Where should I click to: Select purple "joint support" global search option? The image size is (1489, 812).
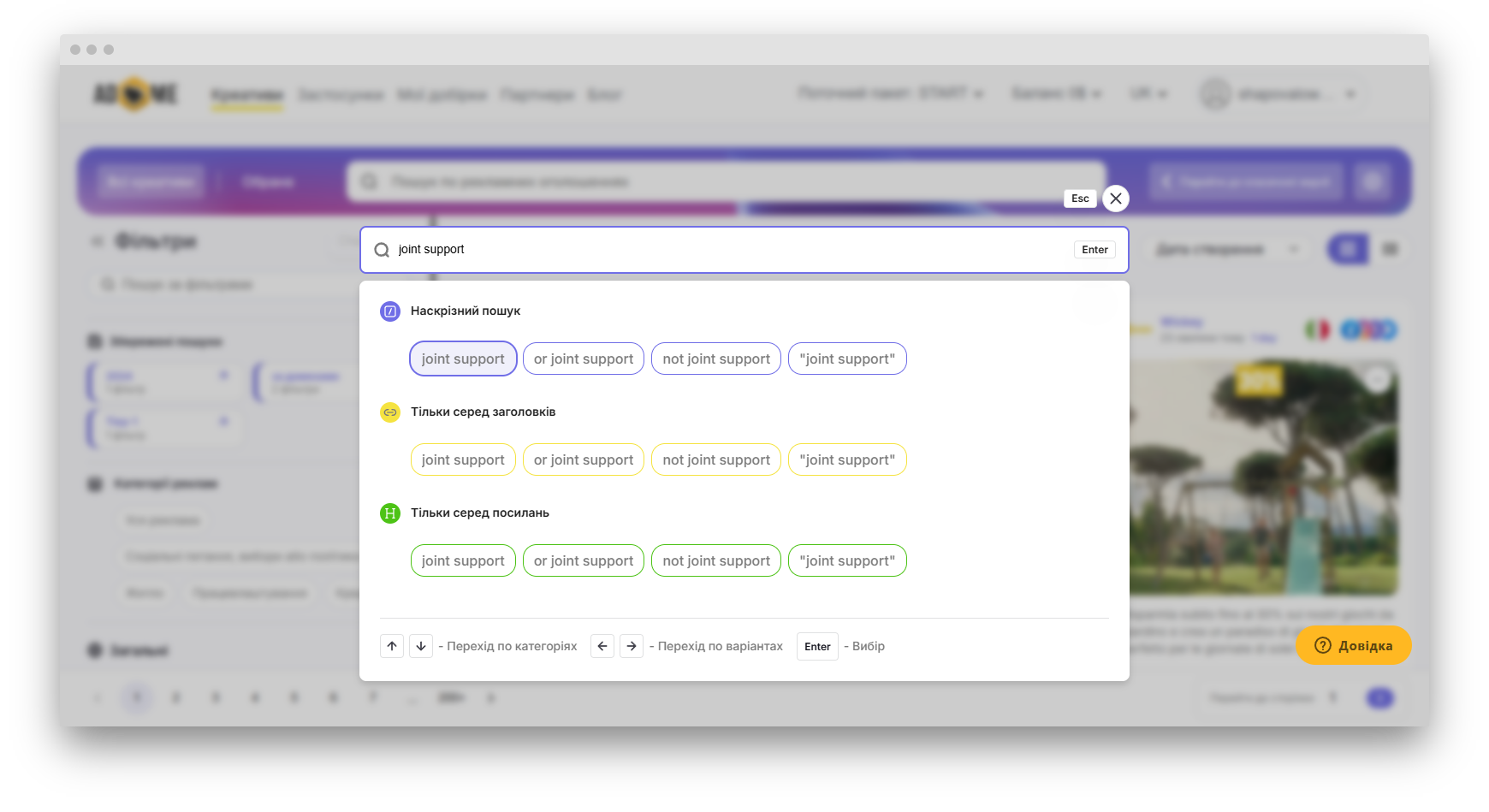click(463, 359)
